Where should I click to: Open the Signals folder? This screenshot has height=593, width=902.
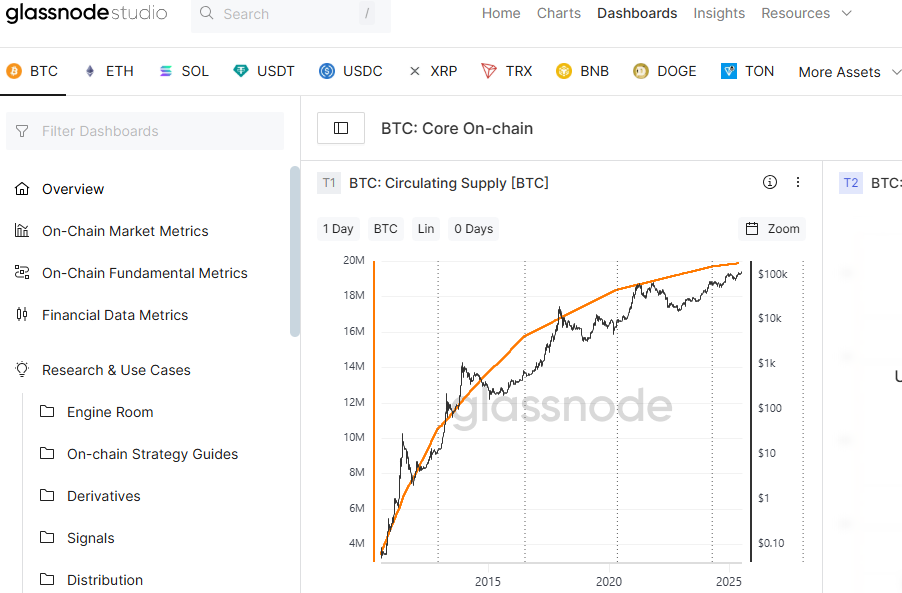coord(91,538)
